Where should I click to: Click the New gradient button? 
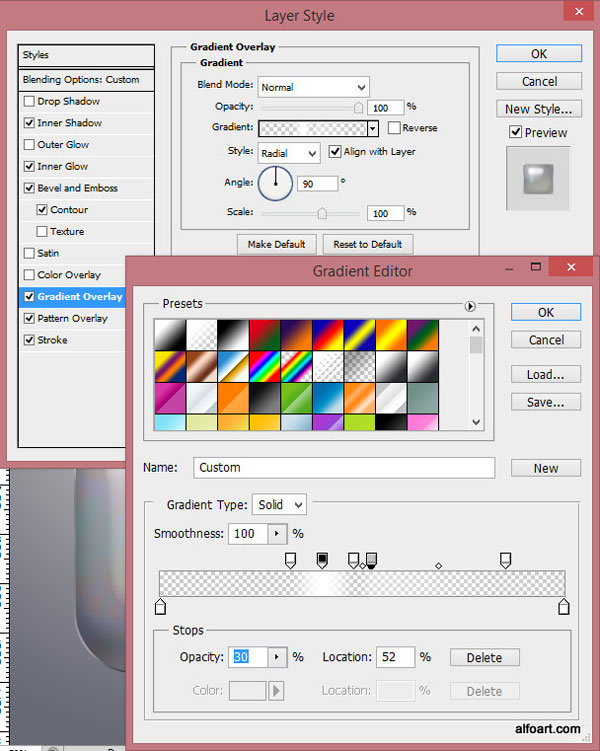[x=546, y=468]
